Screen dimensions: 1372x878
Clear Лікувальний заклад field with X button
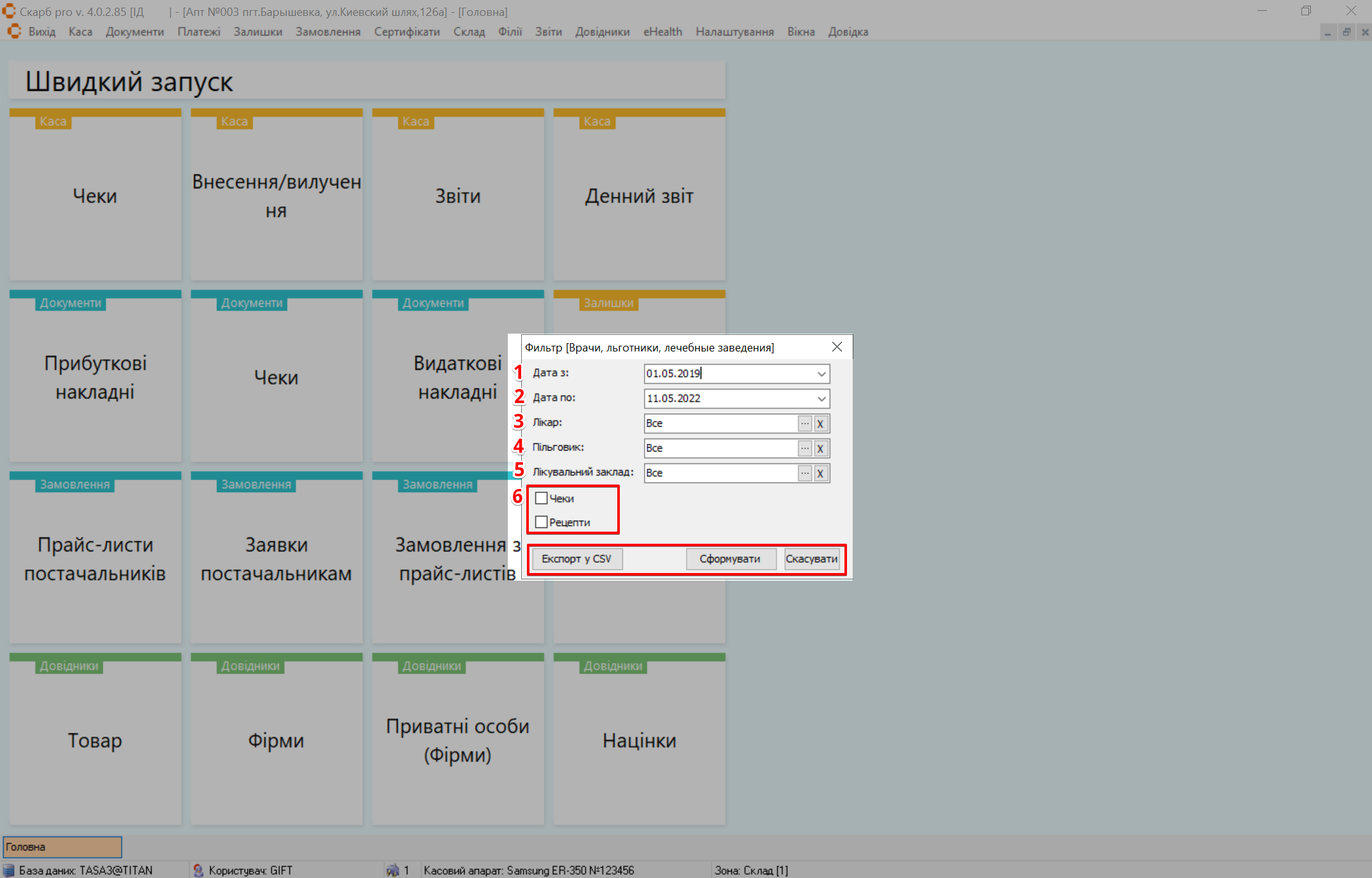click(x=820, y=473)
